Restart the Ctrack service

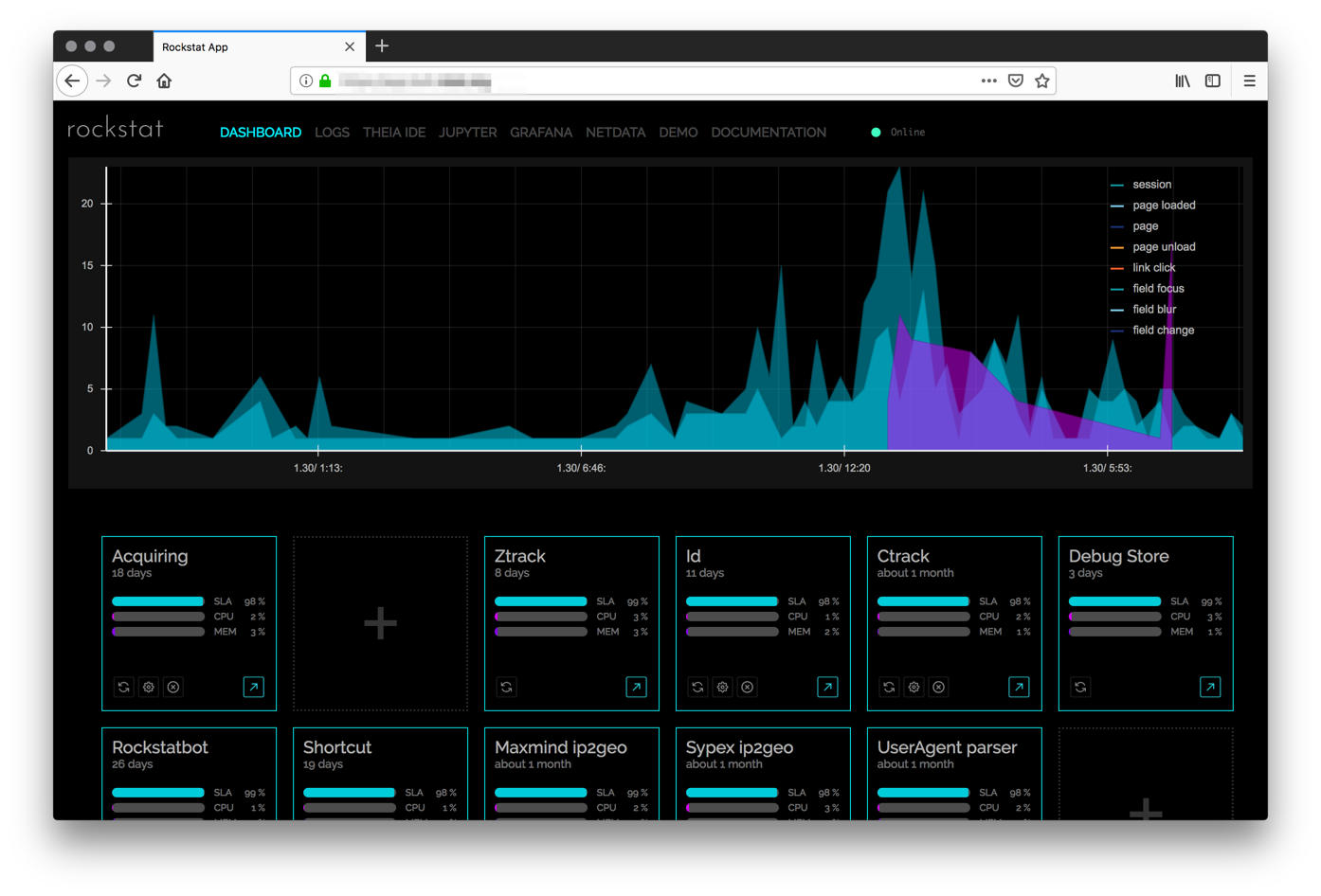click(890, 687)
